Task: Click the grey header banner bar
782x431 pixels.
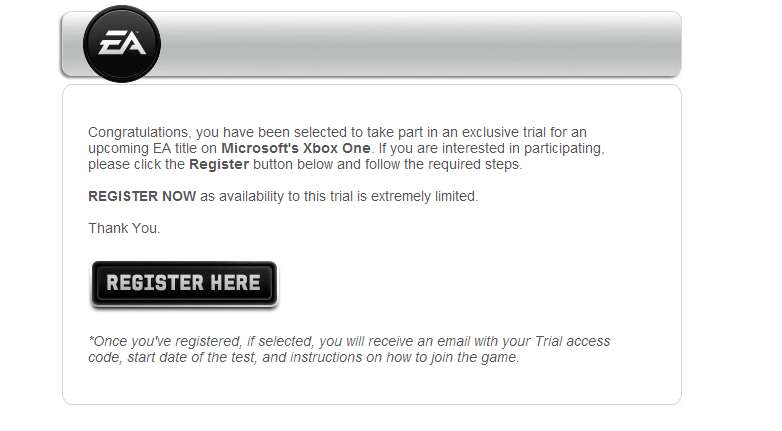Action: pyautogui.click(x=420, y=44)
